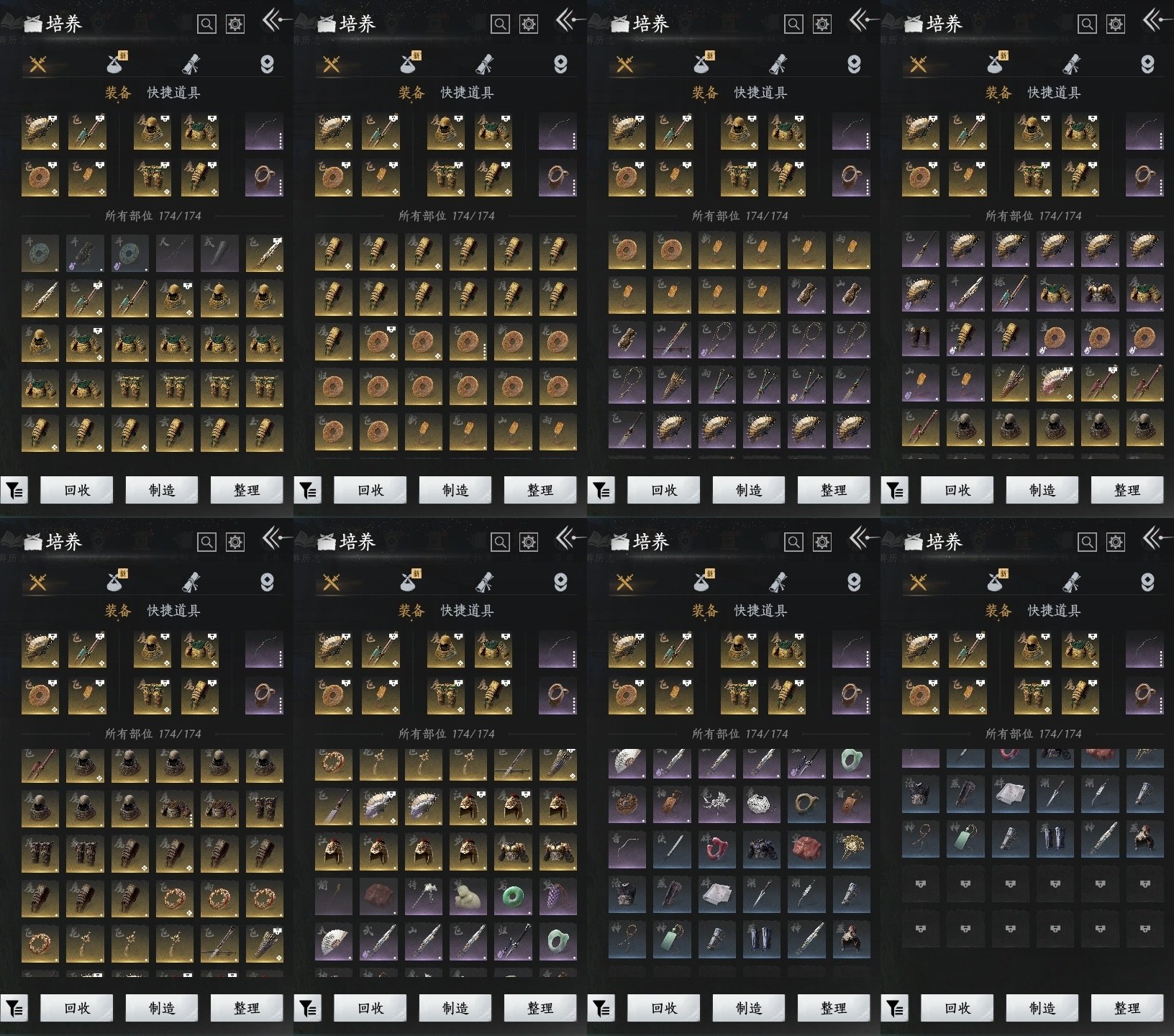The height and width of the screenshot is (1036, 1174).
Task: Click 回收 in the top-right panel
Action: click(957, 490)
